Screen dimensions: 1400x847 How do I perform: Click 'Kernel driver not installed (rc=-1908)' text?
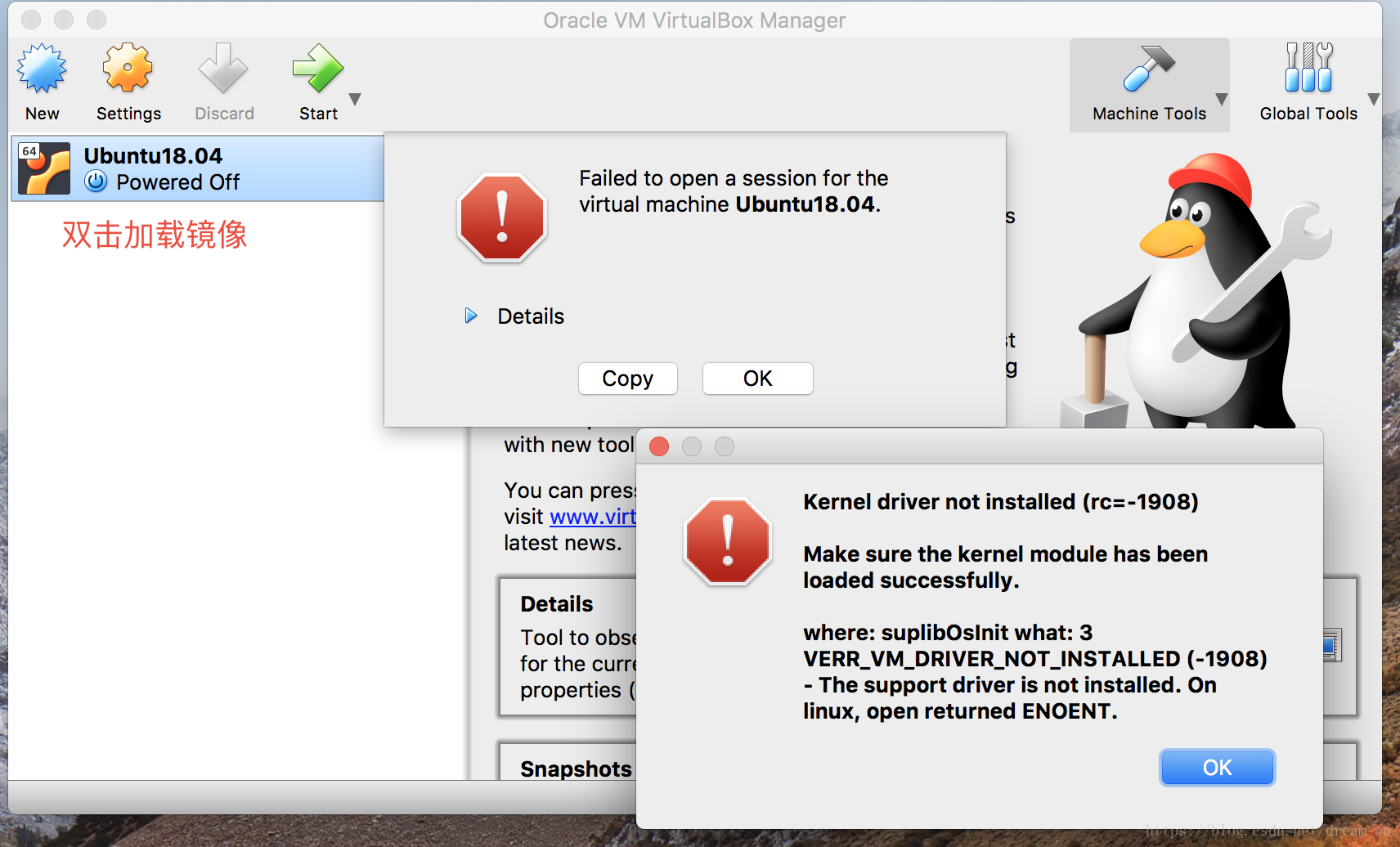[x=1001, y=502]
